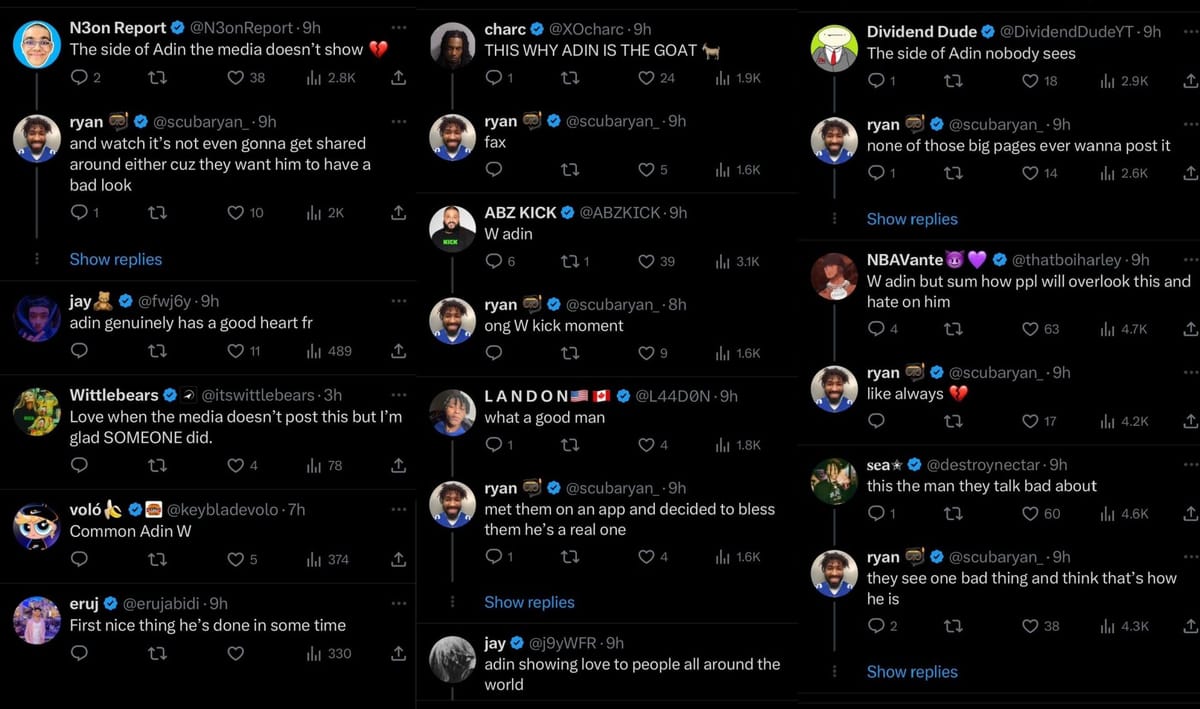Open more options on ABZ KICK tweet
Screen dimensions: 1200x709
(x=783, y=212)
